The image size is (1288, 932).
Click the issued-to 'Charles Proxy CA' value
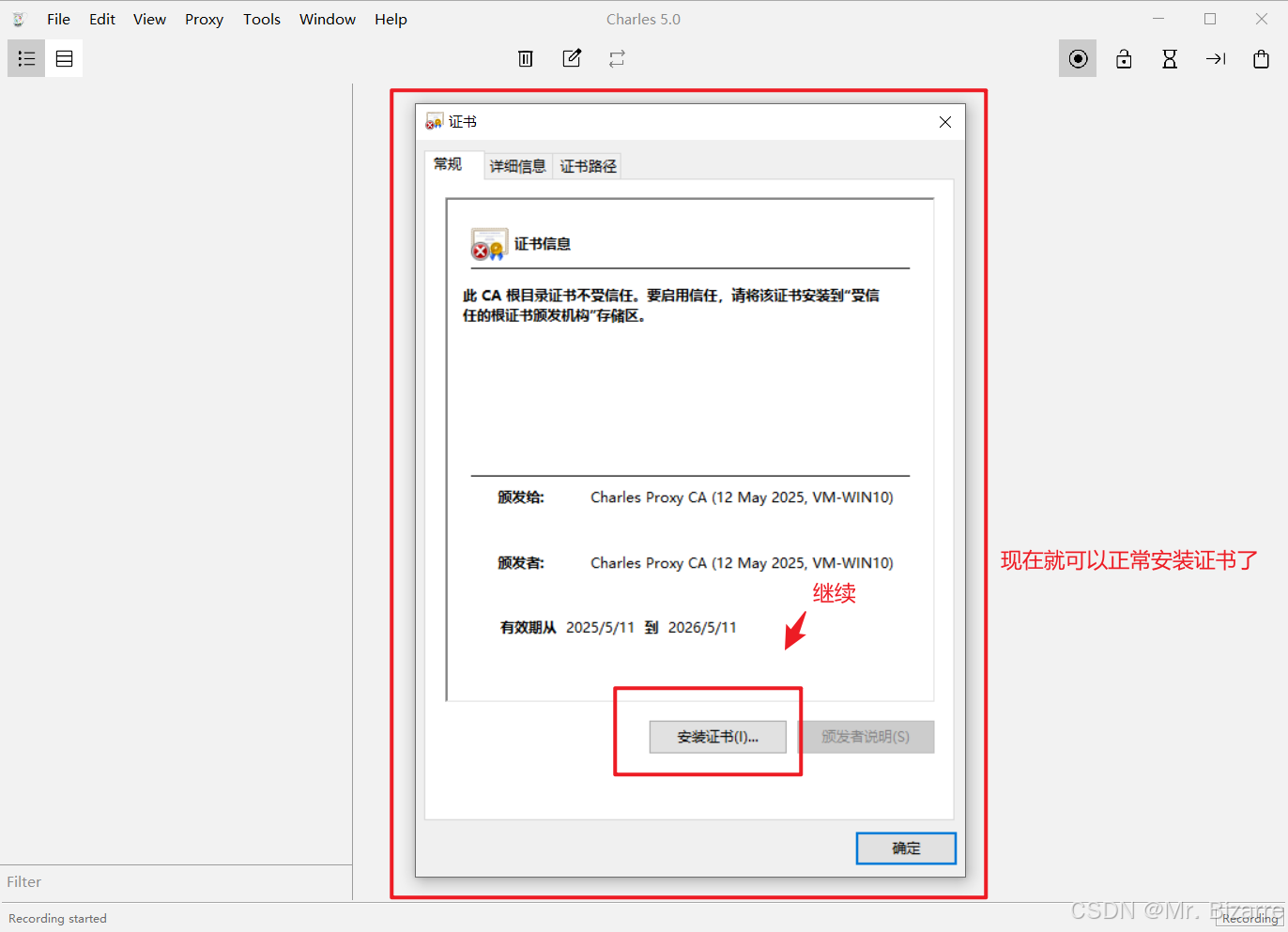(742, 497)
